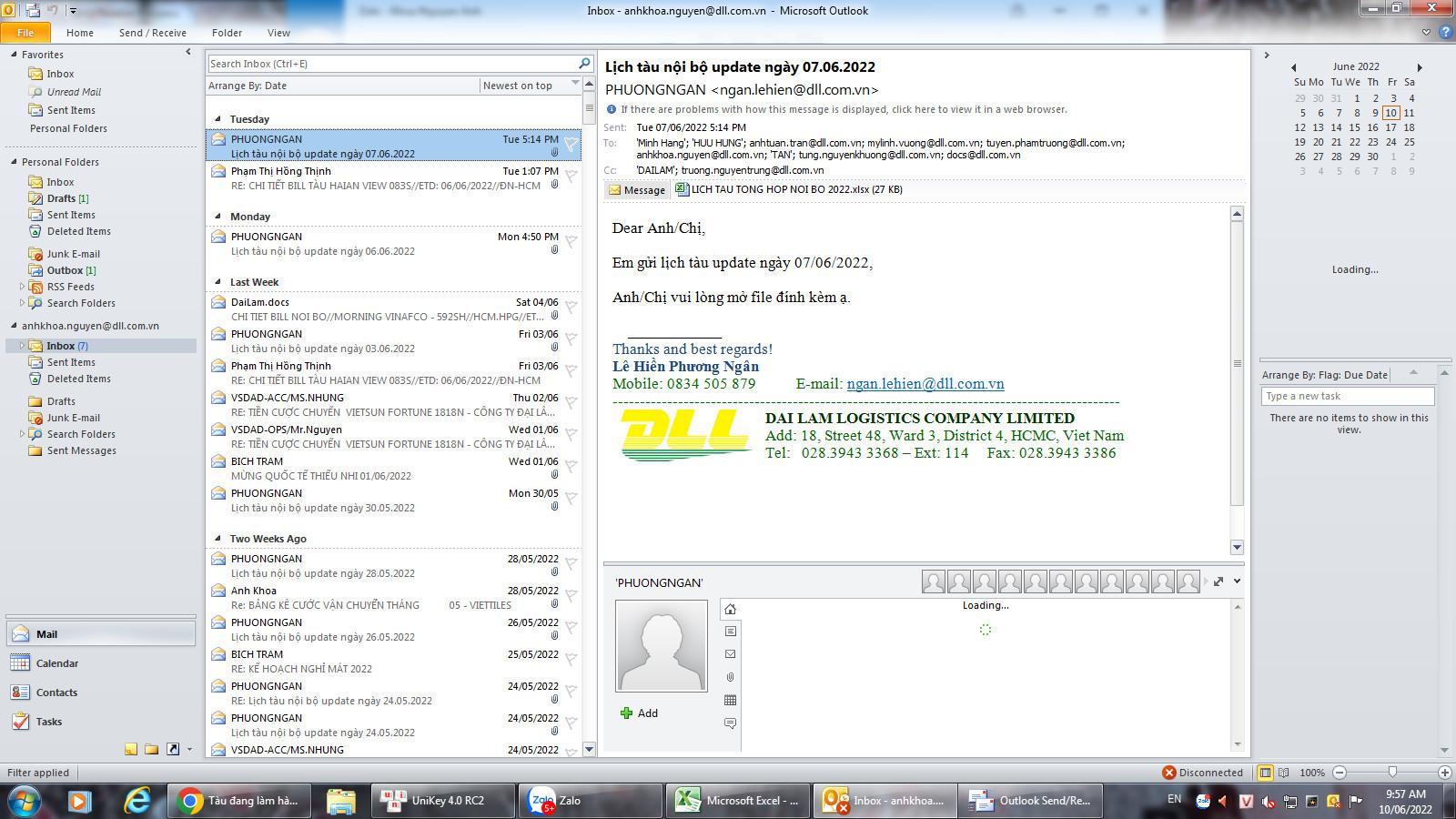The width and height of the screenshot is (1456, 819).
Task: Open the Newest on top sort dropdown
Action: click(531, 86)
